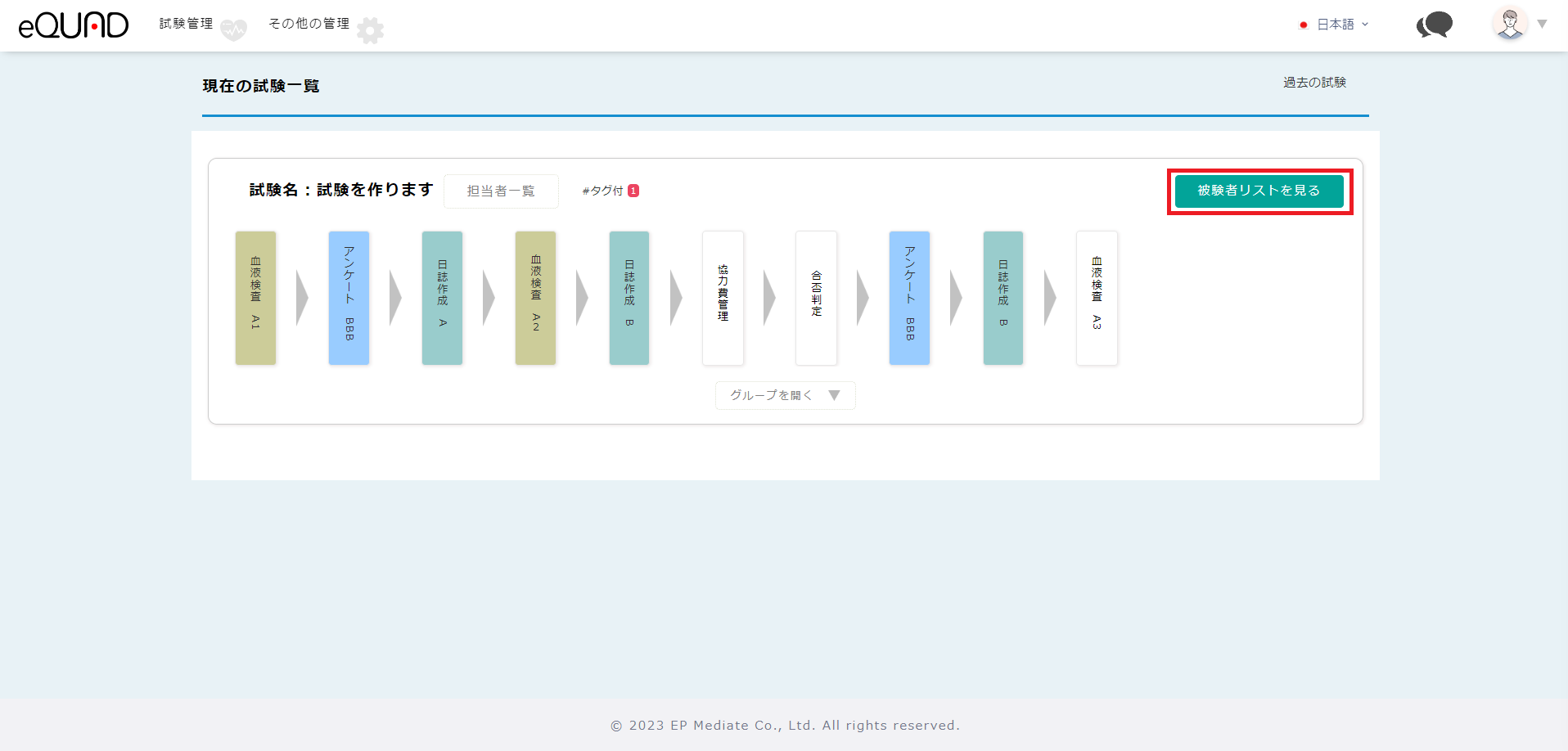This screenshot has width=1568, height=751.
Task: Open the chat speech bubbles icon
Action: coord(1434,25)
